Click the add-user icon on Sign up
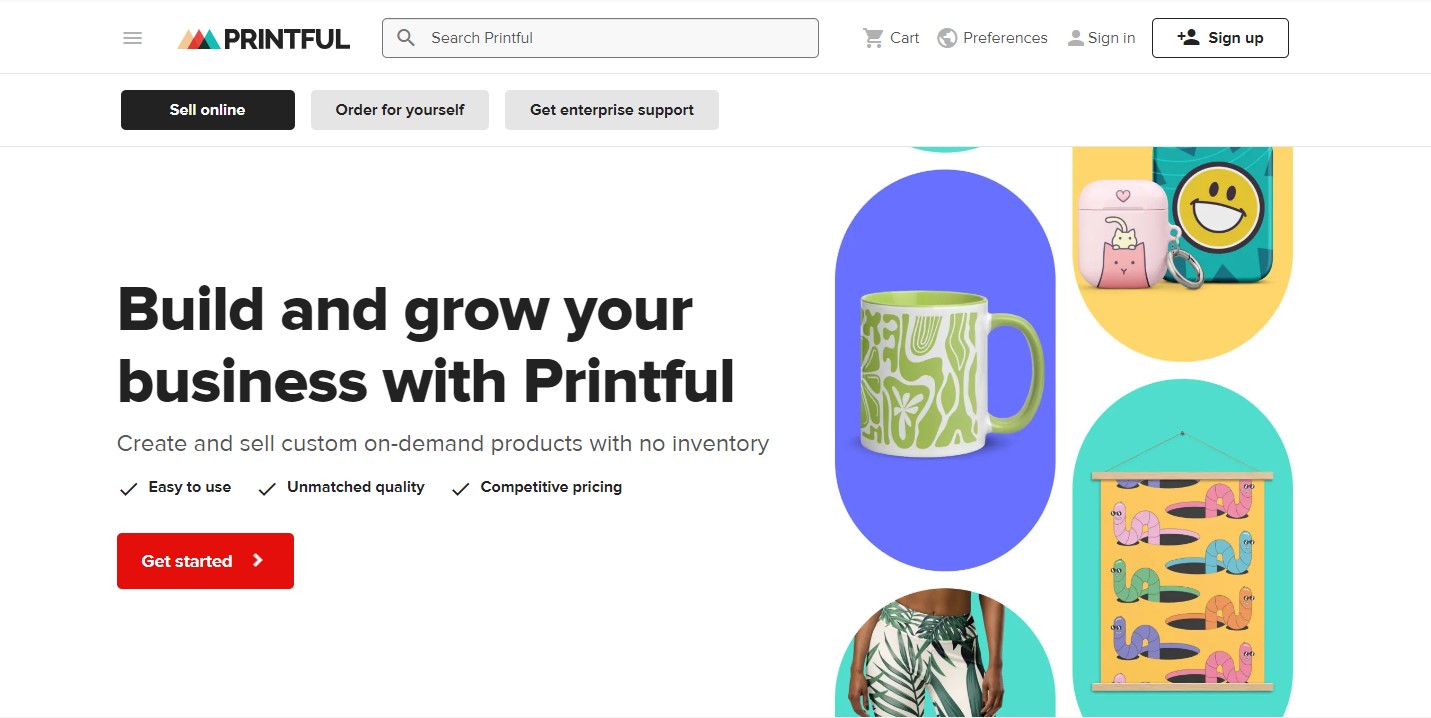Image resolution: width=1431 pixels, height=718 pixels. point(1188,38)
